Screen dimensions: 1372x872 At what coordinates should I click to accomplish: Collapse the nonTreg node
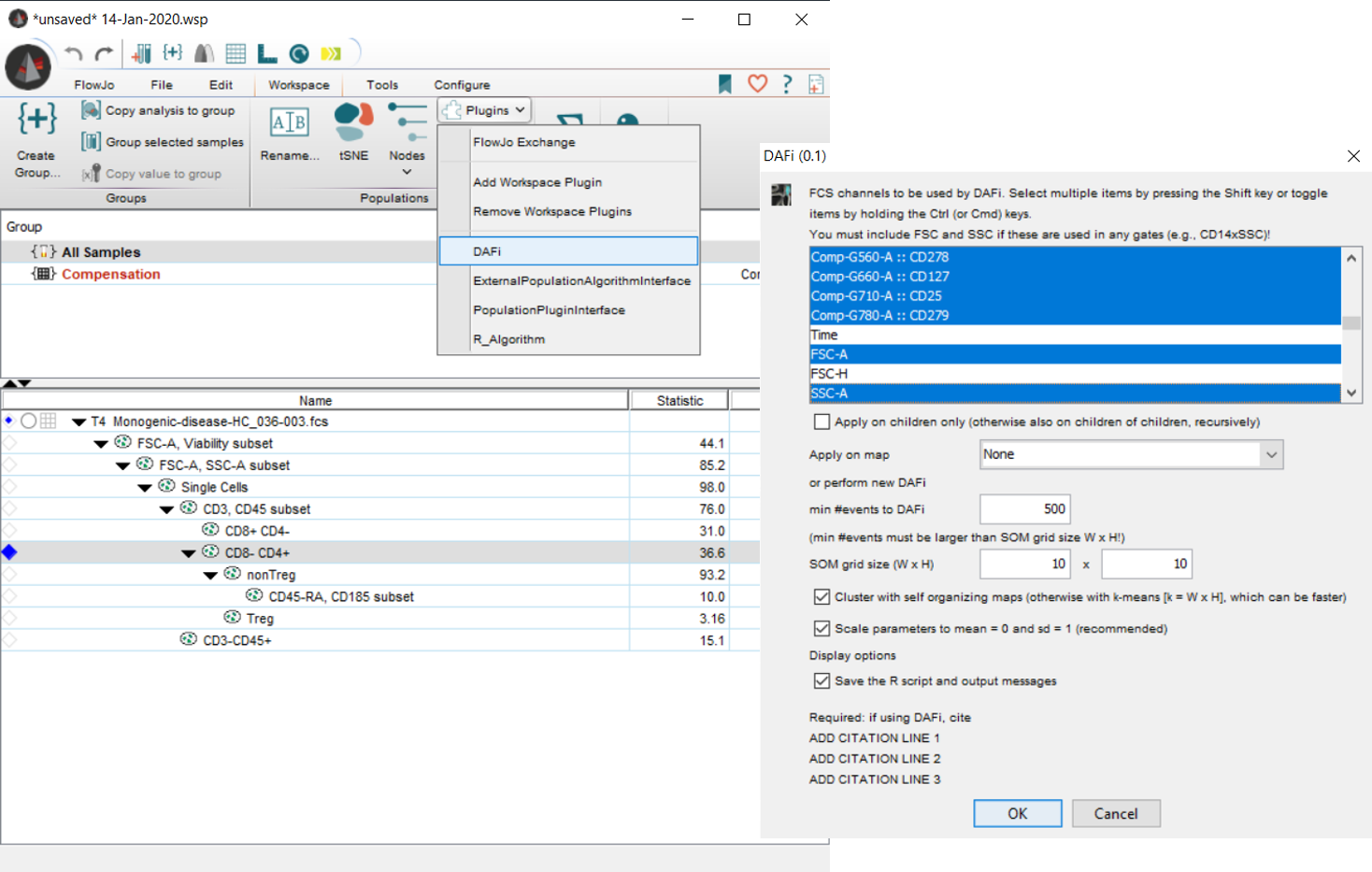tap(210, 576)
